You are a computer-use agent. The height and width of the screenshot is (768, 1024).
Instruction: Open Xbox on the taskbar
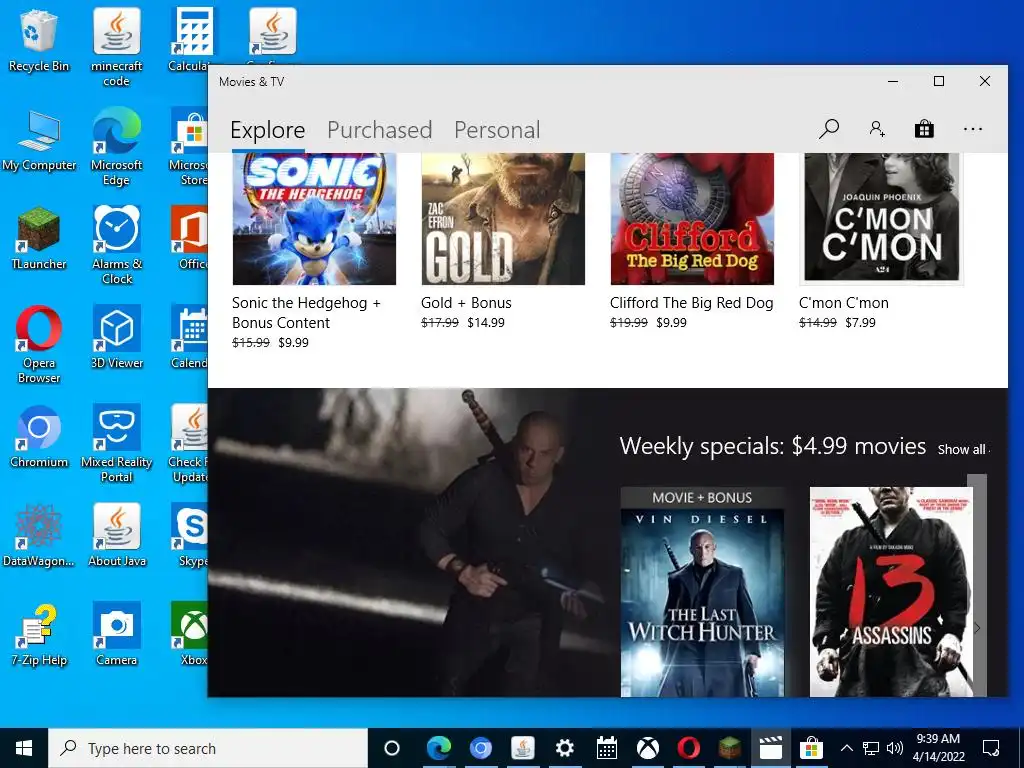point(648,748)
